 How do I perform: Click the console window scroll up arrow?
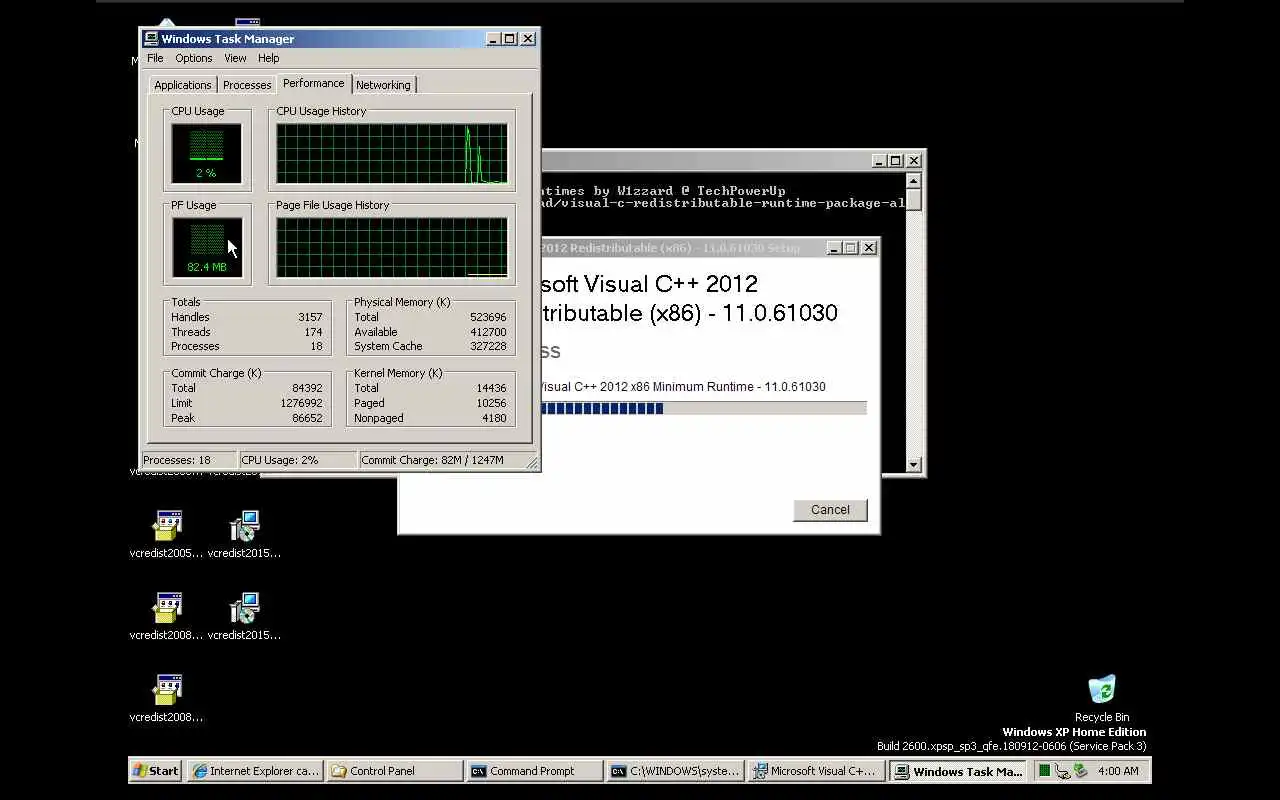913,181
